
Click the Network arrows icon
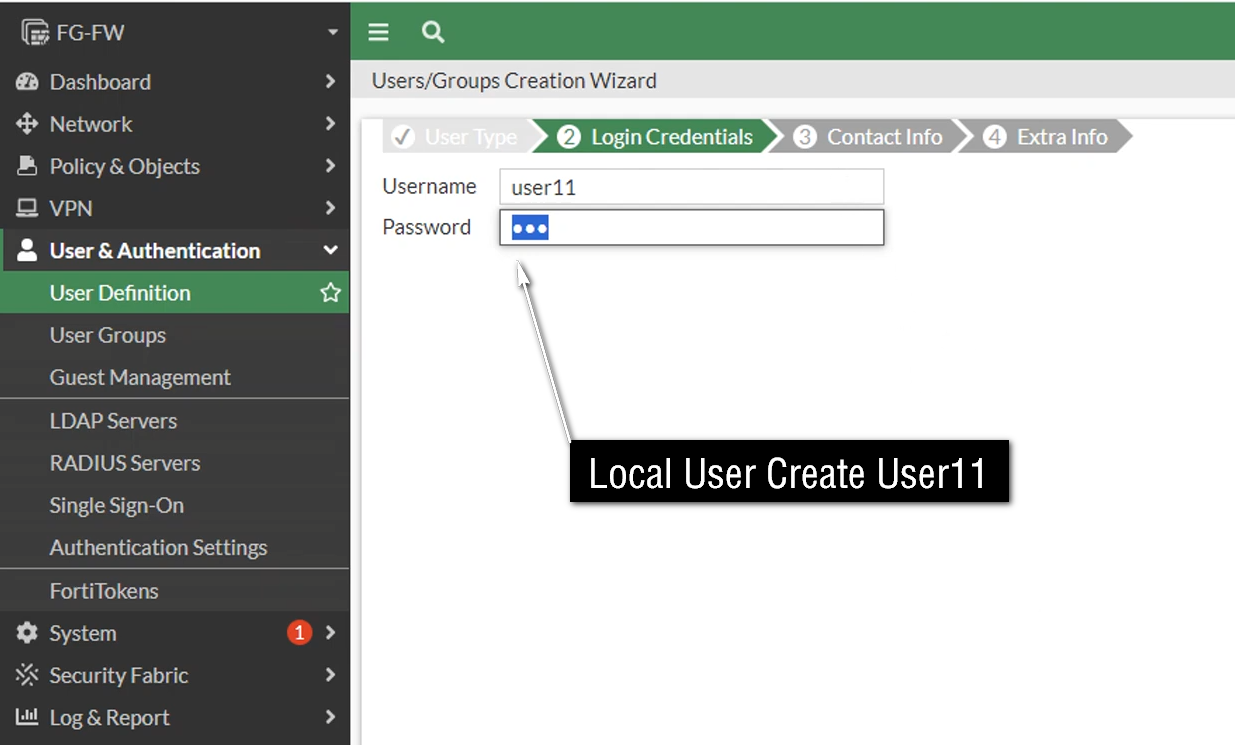(x=27, y=124)
